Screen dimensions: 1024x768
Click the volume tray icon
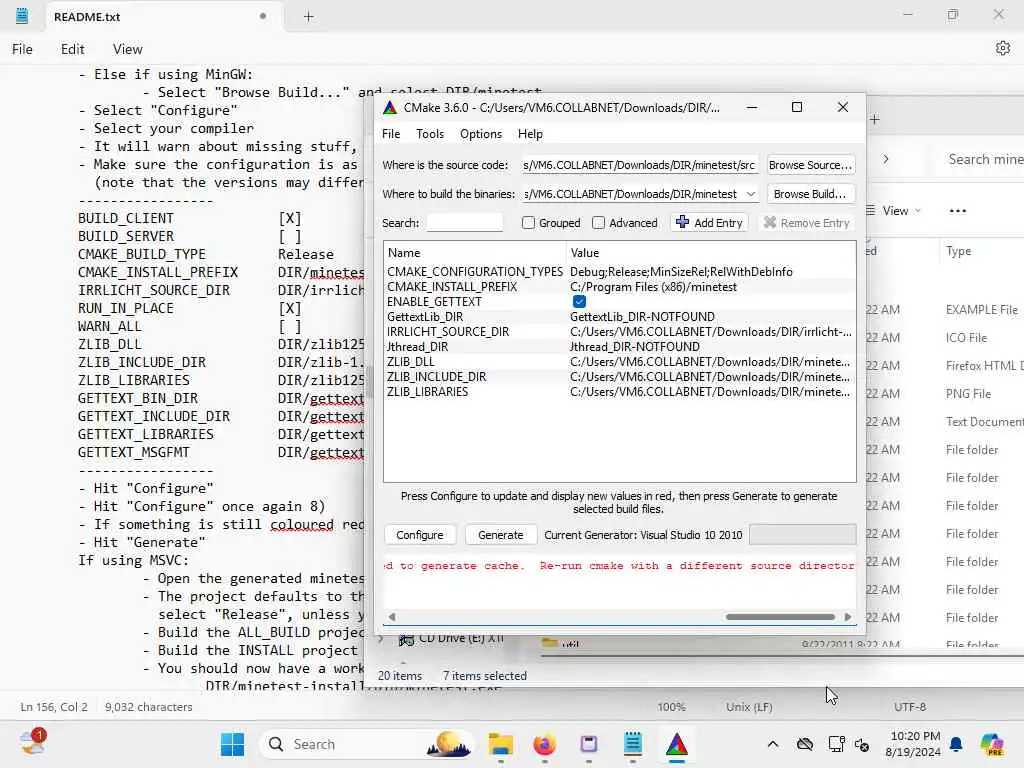862,745
